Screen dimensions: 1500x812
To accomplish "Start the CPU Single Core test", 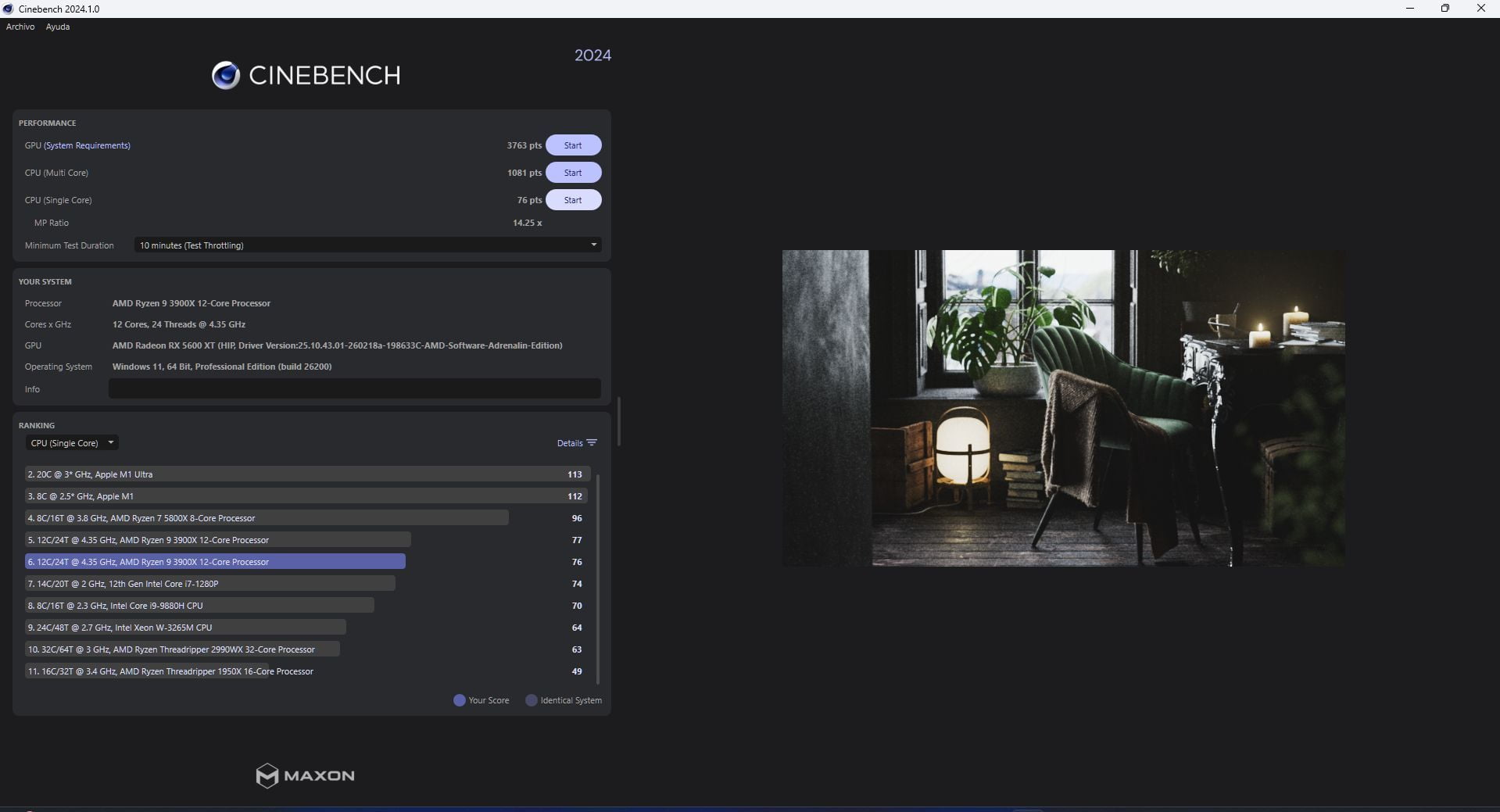I will click(x=573, y=200).
